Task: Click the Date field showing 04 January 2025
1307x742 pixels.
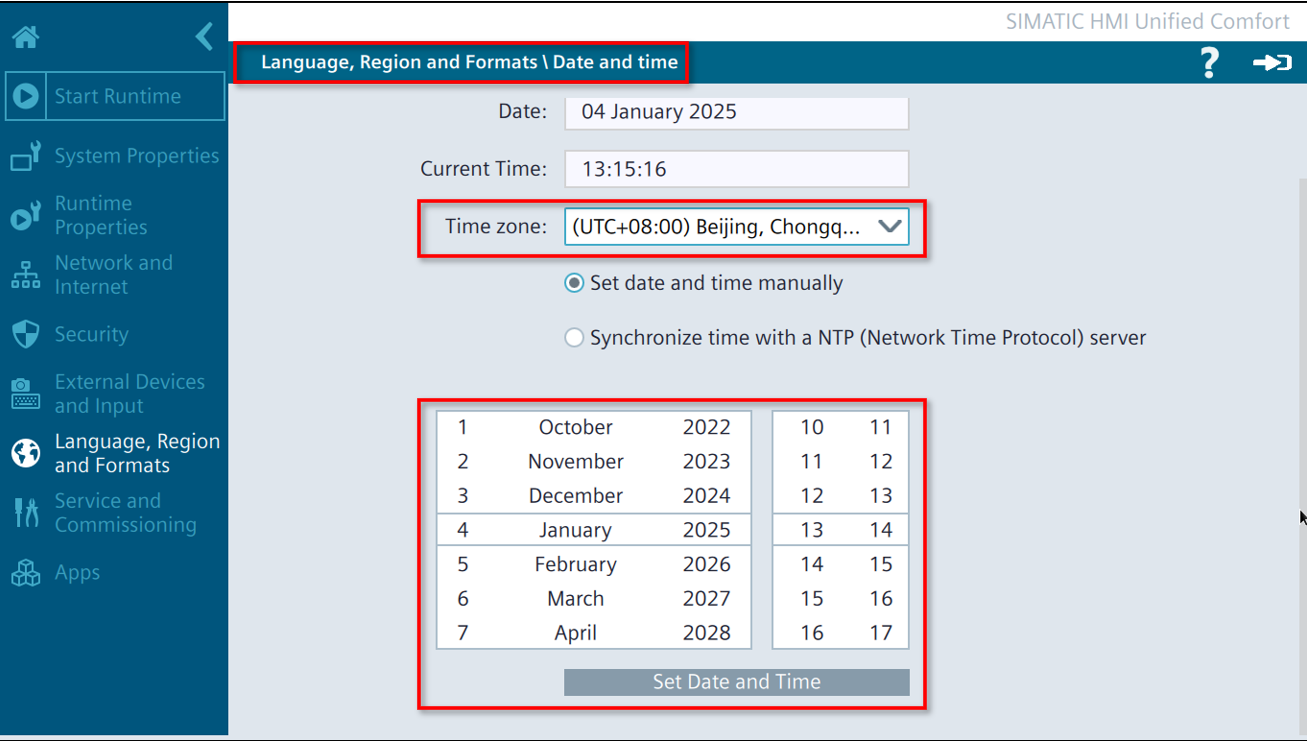Action: [736, 112]
